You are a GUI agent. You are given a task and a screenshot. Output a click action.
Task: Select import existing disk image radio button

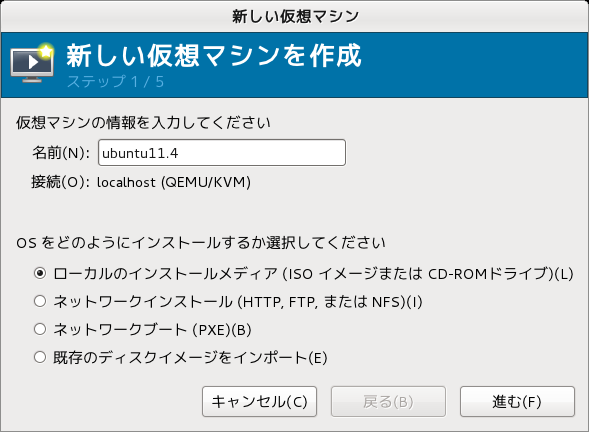pos(40,357)
